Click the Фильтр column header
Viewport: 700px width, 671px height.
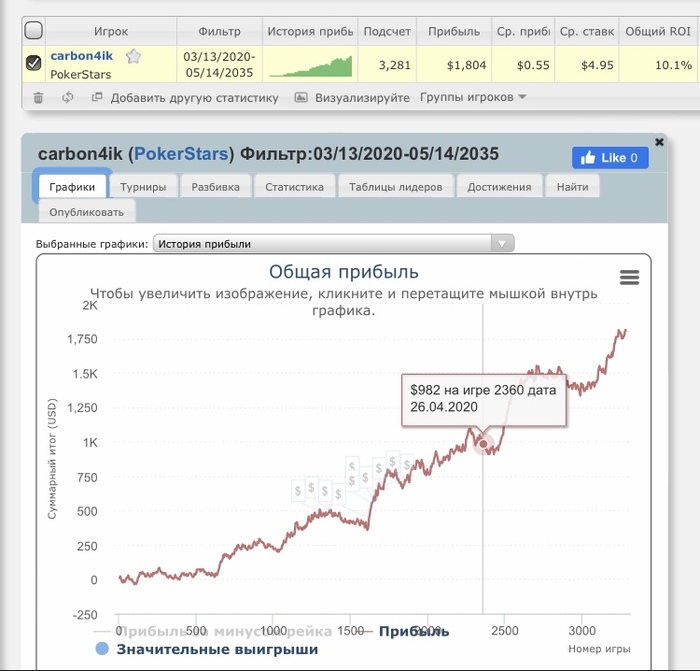(x=219, y=31)
